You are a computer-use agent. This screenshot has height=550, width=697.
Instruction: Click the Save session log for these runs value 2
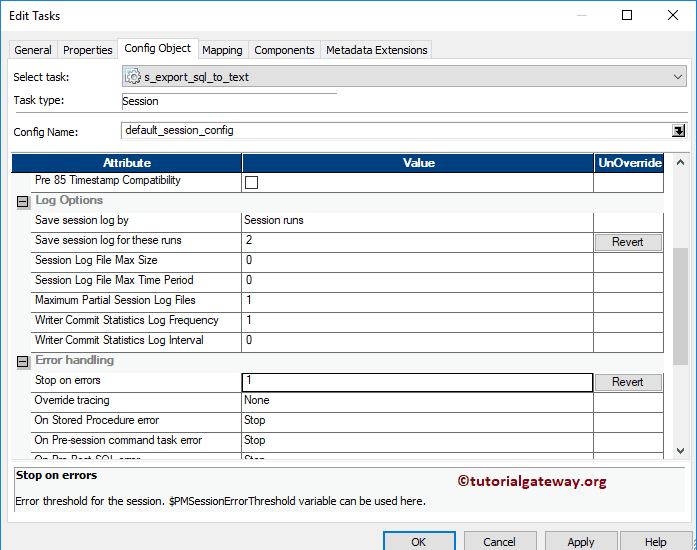(417, 242)
